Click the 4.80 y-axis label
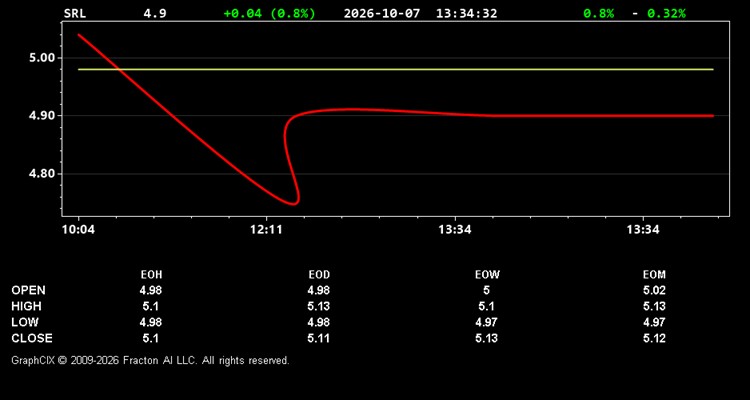 click(42, 174)
